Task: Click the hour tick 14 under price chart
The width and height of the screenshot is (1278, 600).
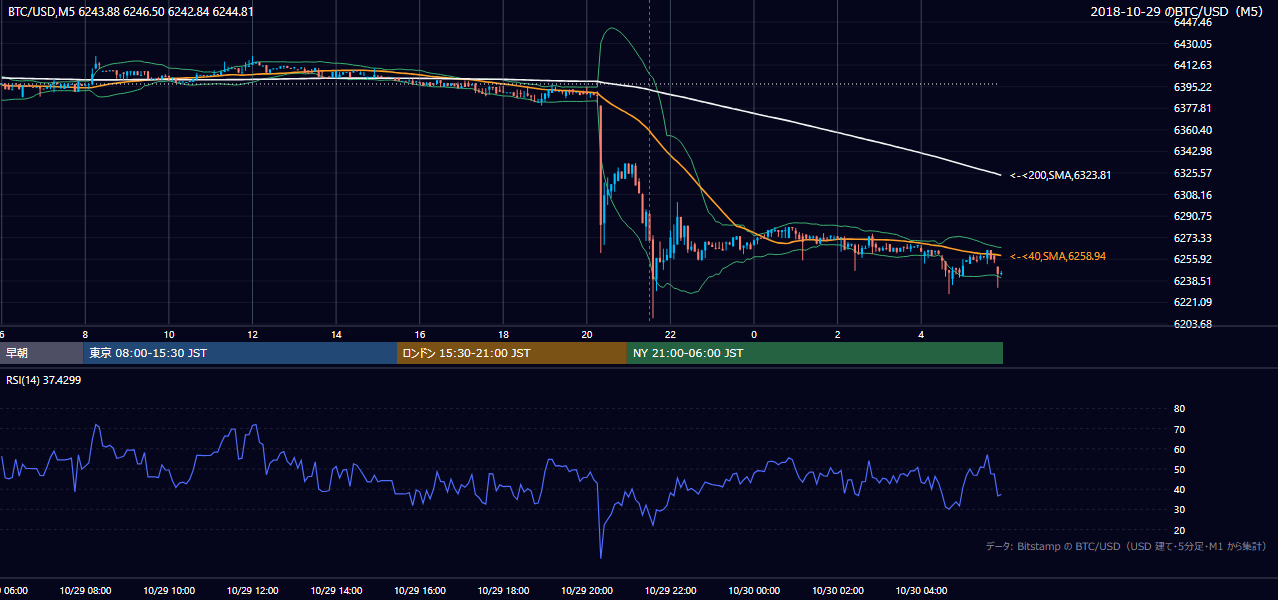Action: click(336, 334)
